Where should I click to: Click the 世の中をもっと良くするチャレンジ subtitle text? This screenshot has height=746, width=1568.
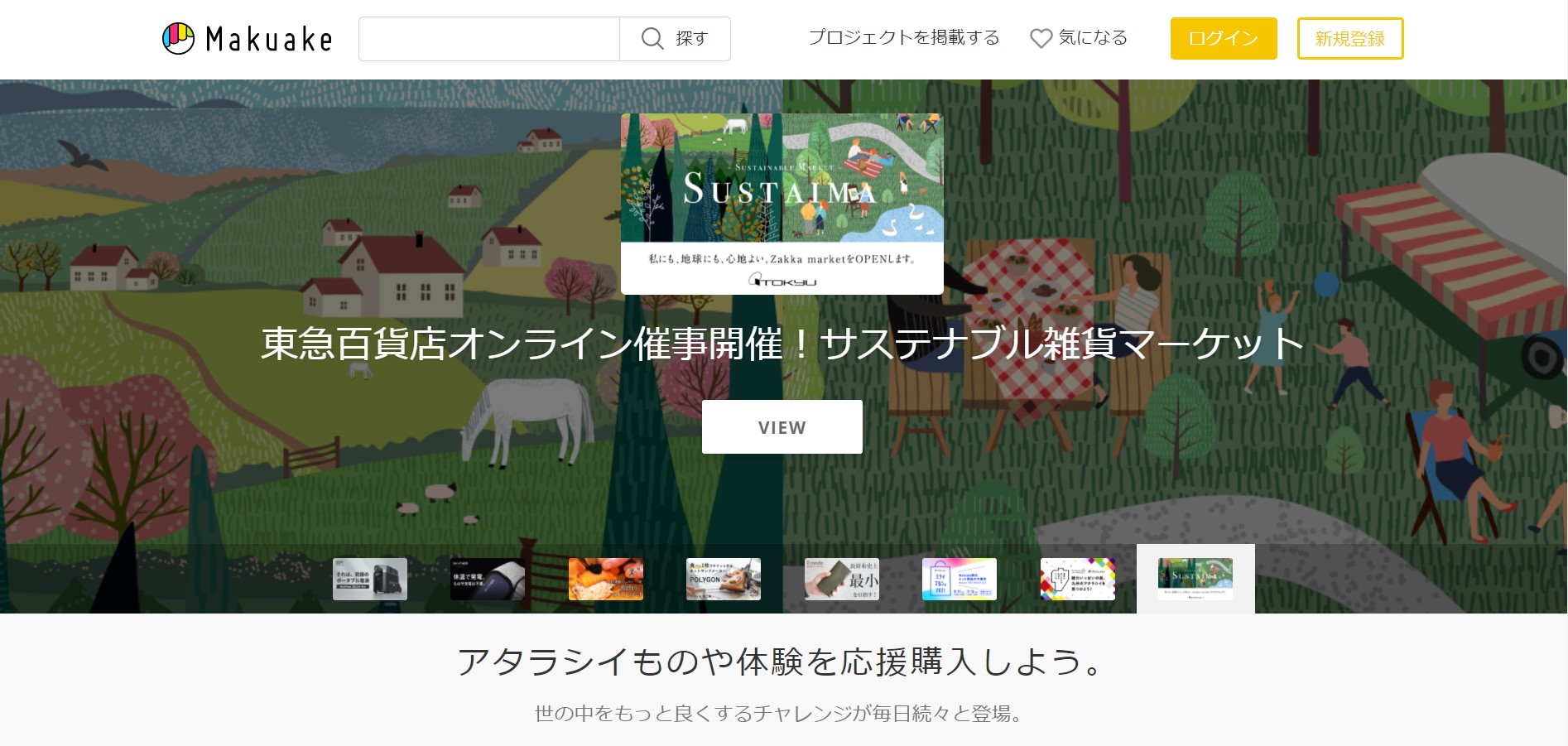[779, 714]
